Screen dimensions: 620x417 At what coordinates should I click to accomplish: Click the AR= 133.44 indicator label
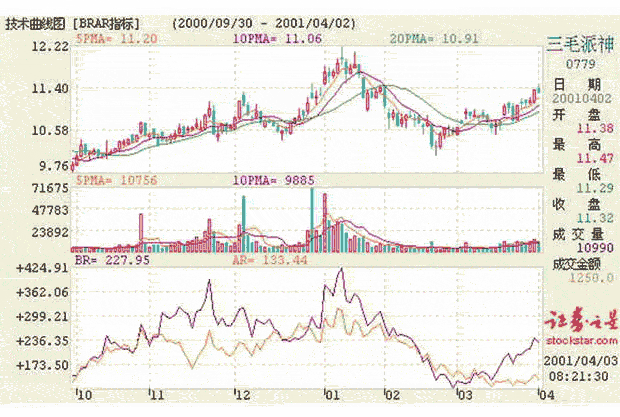(273, 257)
